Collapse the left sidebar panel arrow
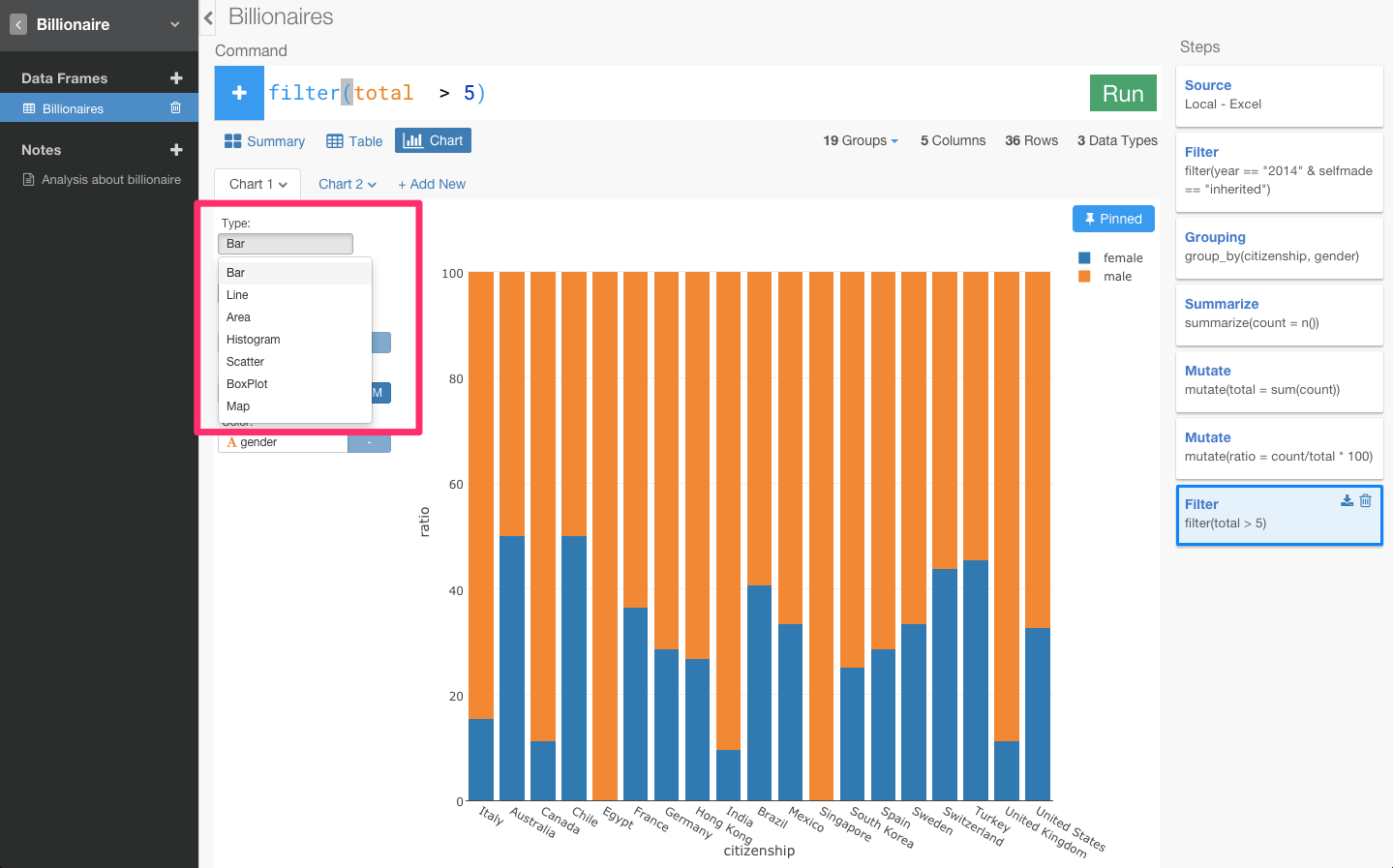Image resolution: width=1393 pixels, height=868 pixels. 207,17
